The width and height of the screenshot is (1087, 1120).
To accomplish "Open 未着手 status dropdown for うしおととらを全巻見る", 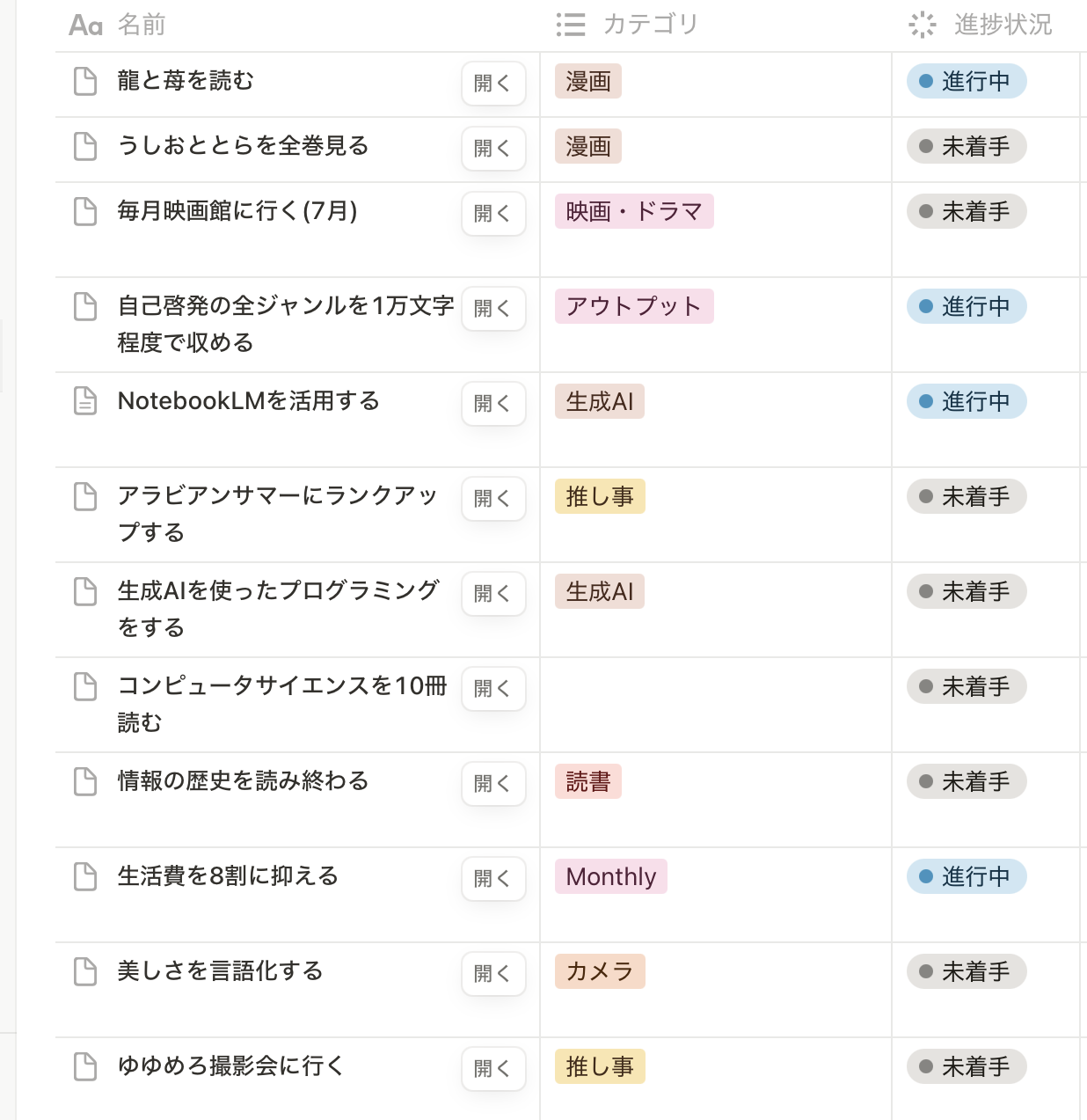I will point(966,147).
